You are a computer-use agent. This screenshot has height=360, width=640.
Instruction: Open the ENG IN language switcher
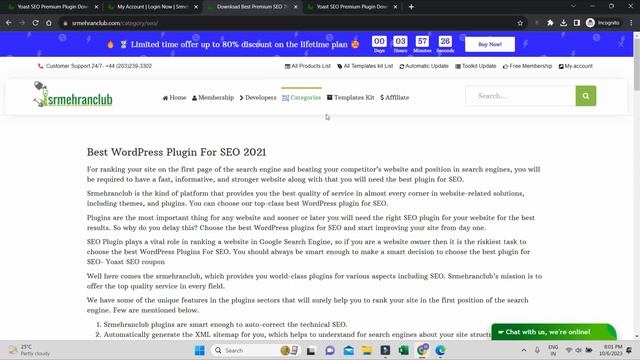pyautogui.click(x=553, y=350)
